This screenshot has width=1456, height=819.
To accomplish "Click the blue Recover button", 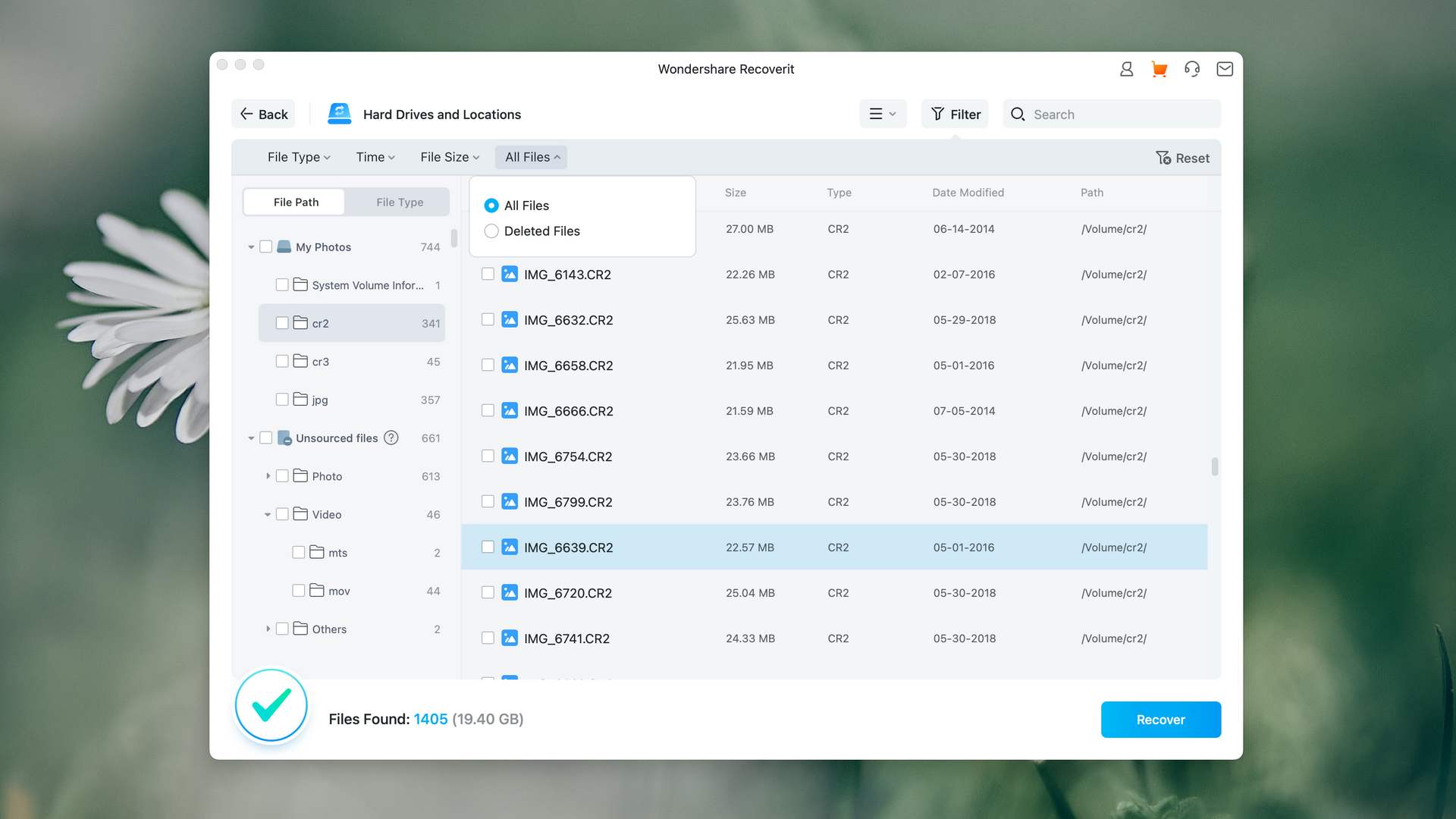I will tap(1160, 720).
